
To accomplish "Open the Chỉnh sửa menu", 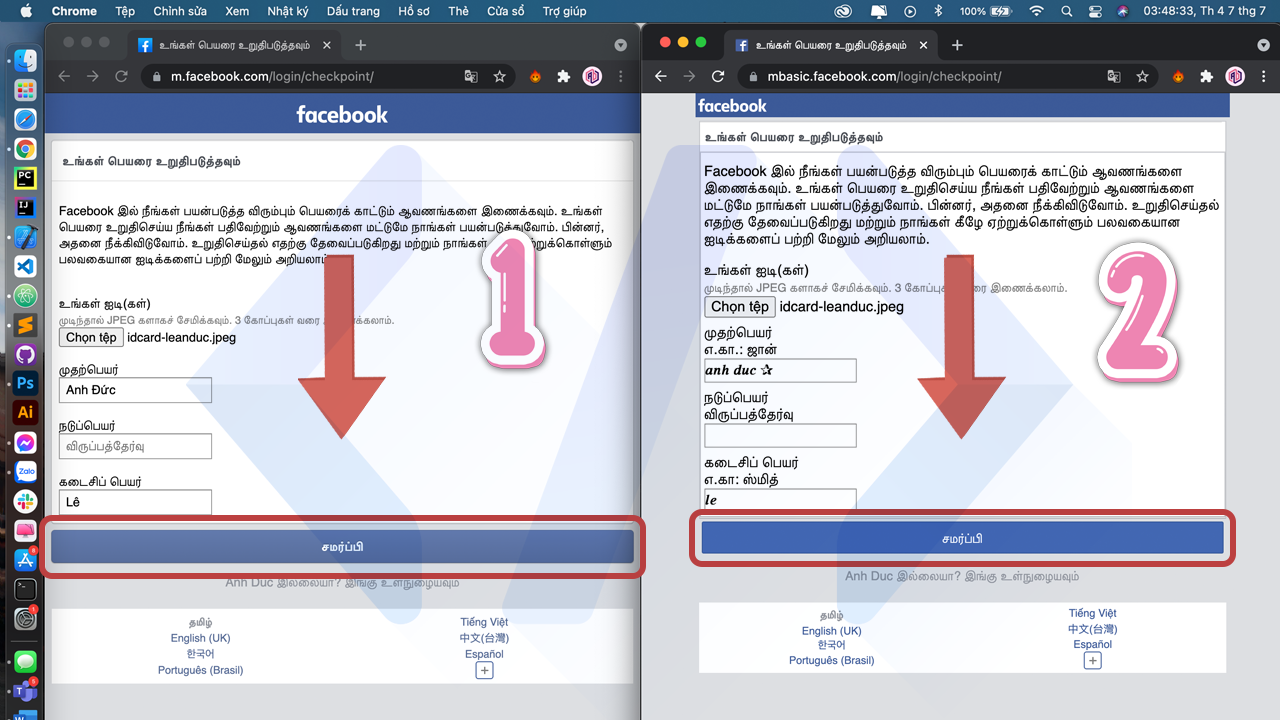I will pos(181,11).
